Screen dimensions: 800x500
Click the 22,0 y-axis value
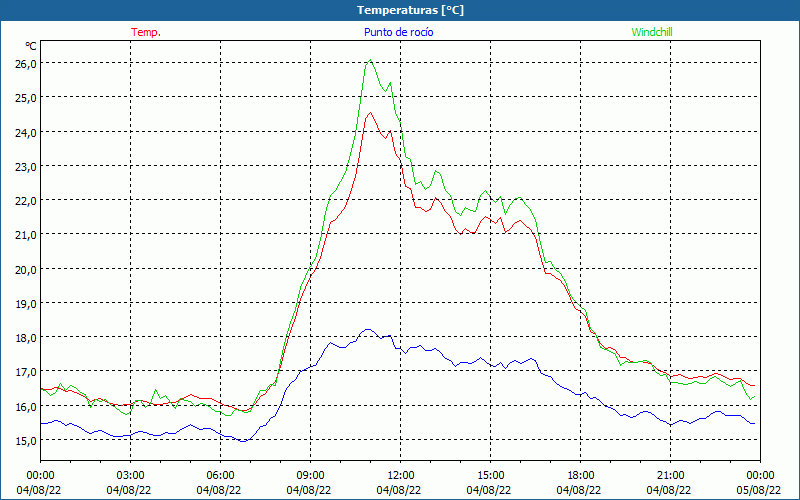[x=27, y=201]
